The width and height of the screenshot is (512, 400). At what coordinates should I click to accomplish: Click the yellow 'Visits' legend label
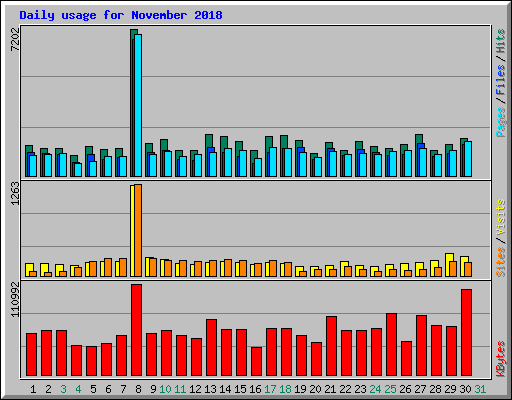click(x=500, y=218)
